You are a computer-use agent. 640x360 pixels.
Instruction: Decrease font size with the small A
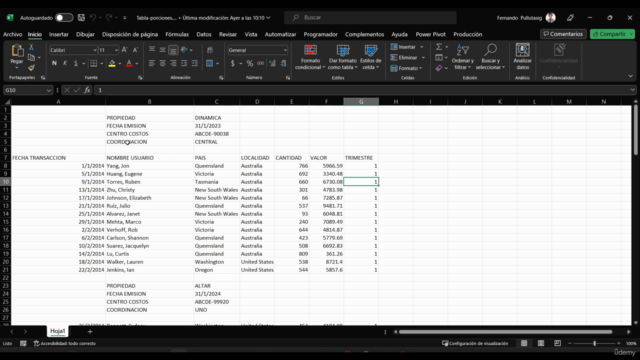pyautogui.click(x=135, y=50)
